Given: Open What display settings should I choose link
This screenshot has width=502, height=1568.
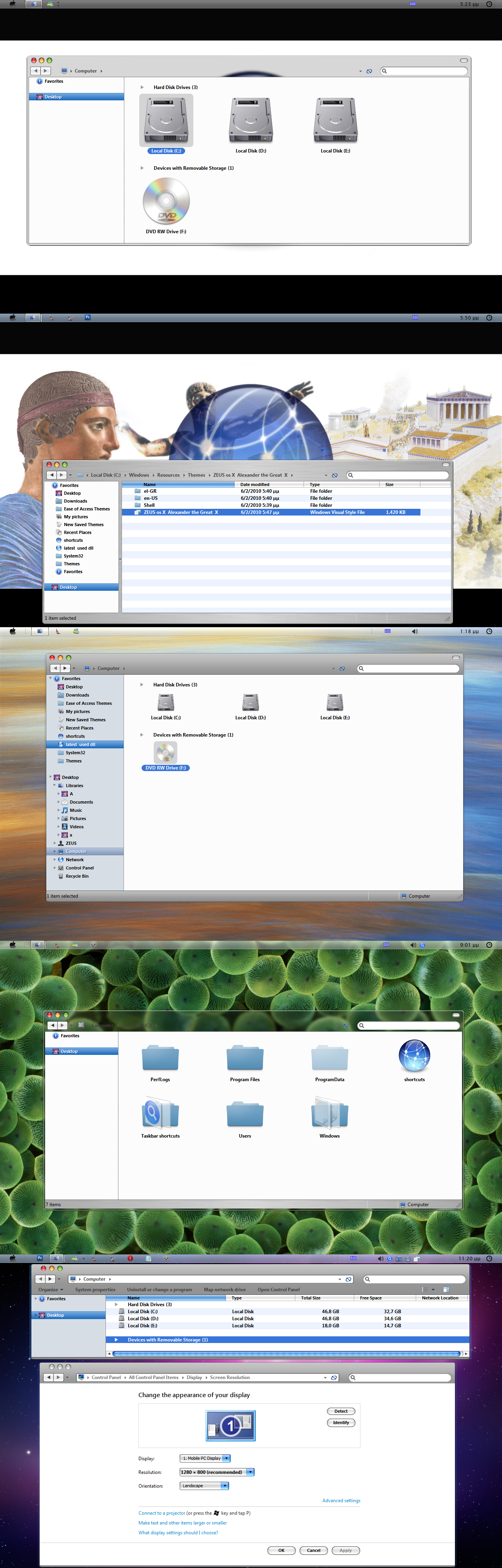Looking at the screenshot, I should click(178, 1532).
